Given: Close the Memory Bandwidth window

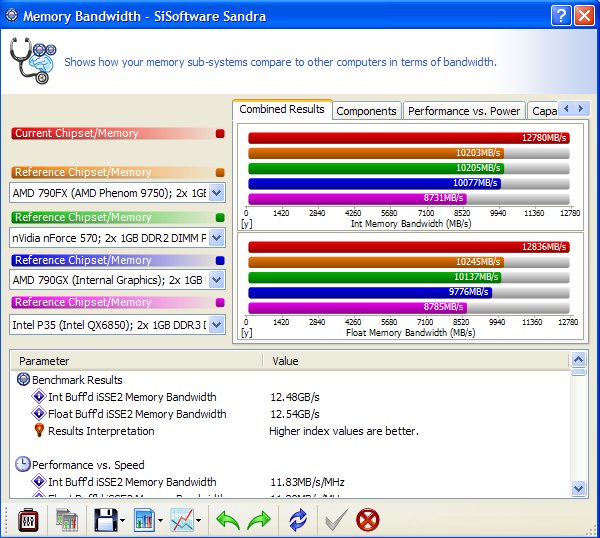Looking at the screenshot, I should click(584, 16).
